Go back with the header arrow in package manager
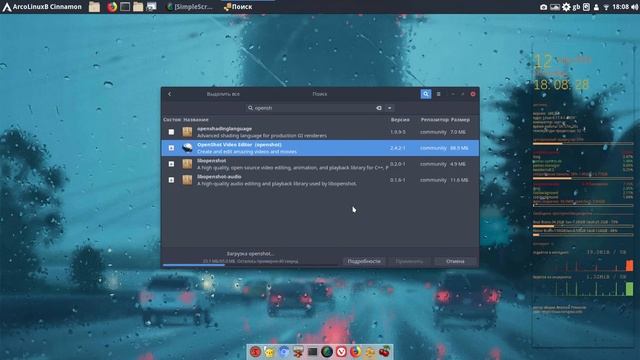The height and width of the screenshot is (360, 640). tap(169, 94)
